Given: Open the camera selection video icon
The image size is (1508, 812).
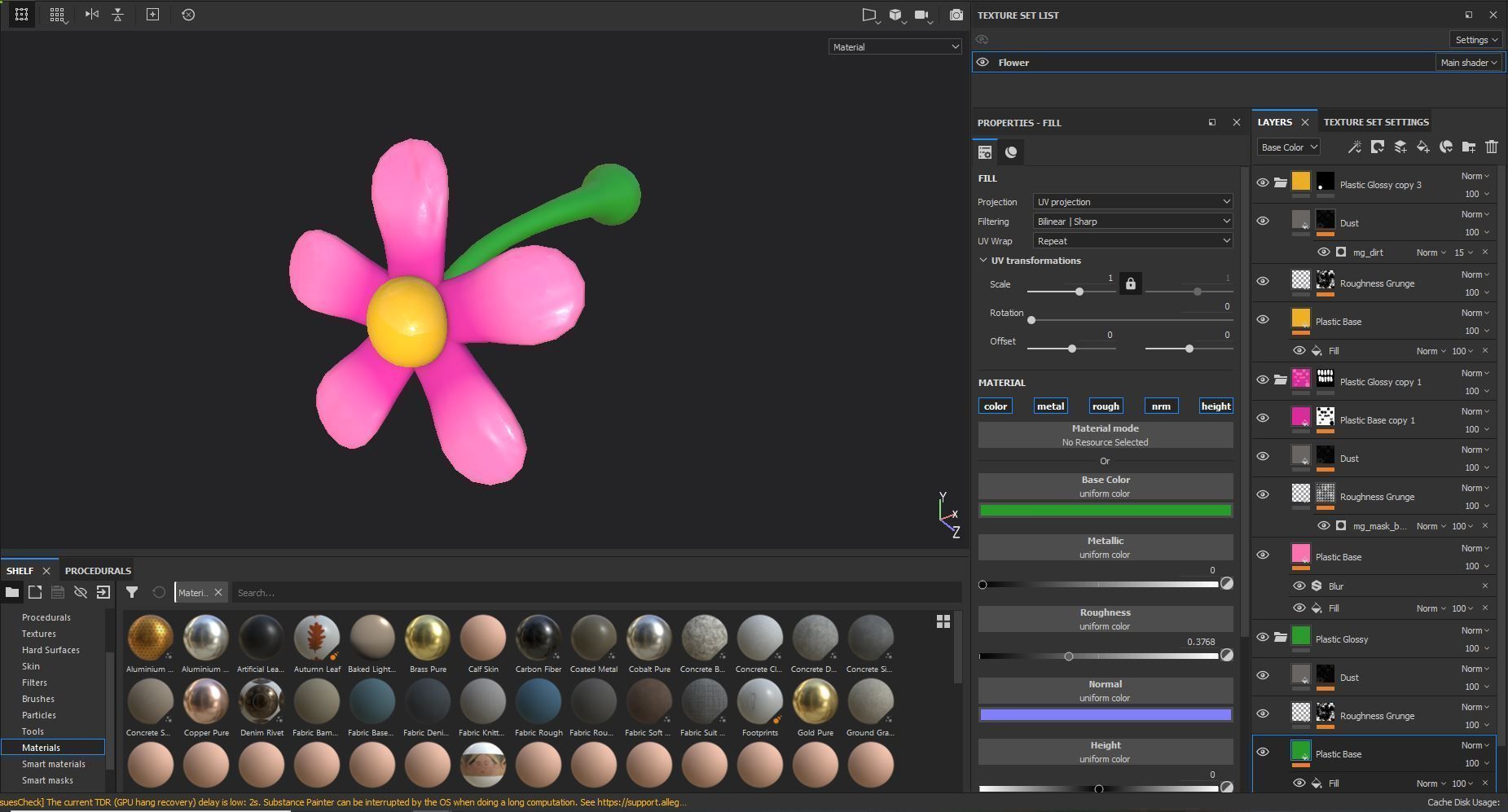Looking at the screenshot, I should (x=922, y=15).
